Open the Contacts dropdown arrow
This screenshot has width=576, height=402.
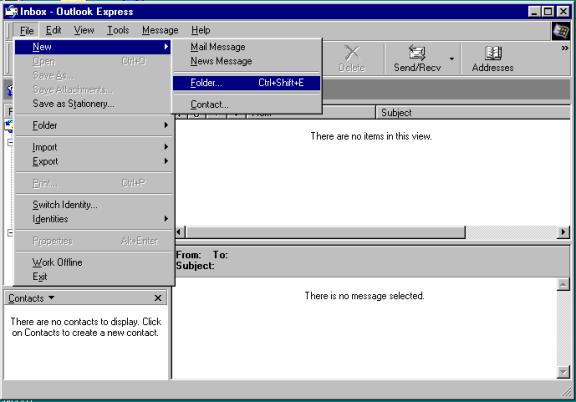(51, 298)
